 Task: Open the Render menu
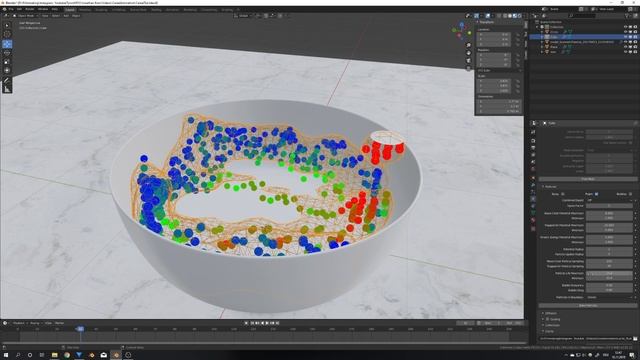tap(30, 9)
